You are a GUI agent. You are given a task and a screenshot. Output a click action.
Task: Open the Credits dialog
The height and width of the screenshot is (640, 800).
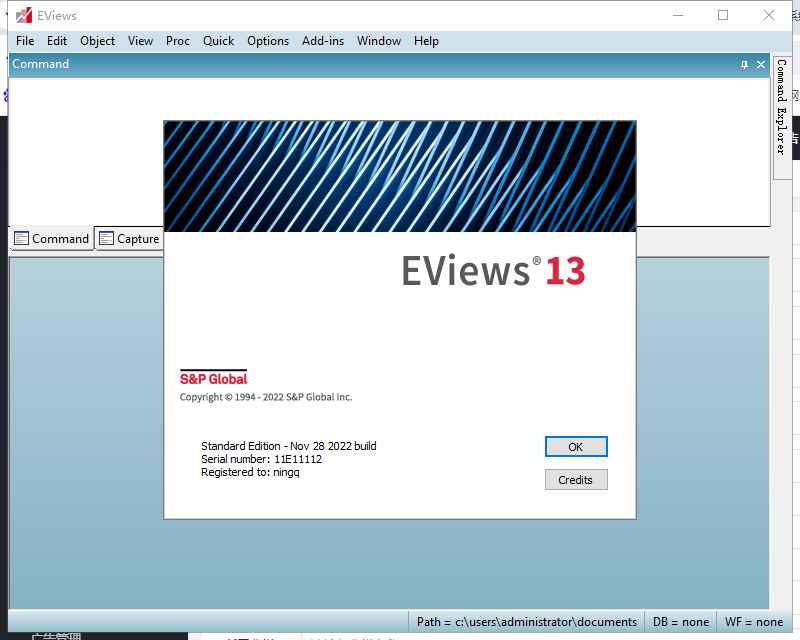(x=576, y=479)
